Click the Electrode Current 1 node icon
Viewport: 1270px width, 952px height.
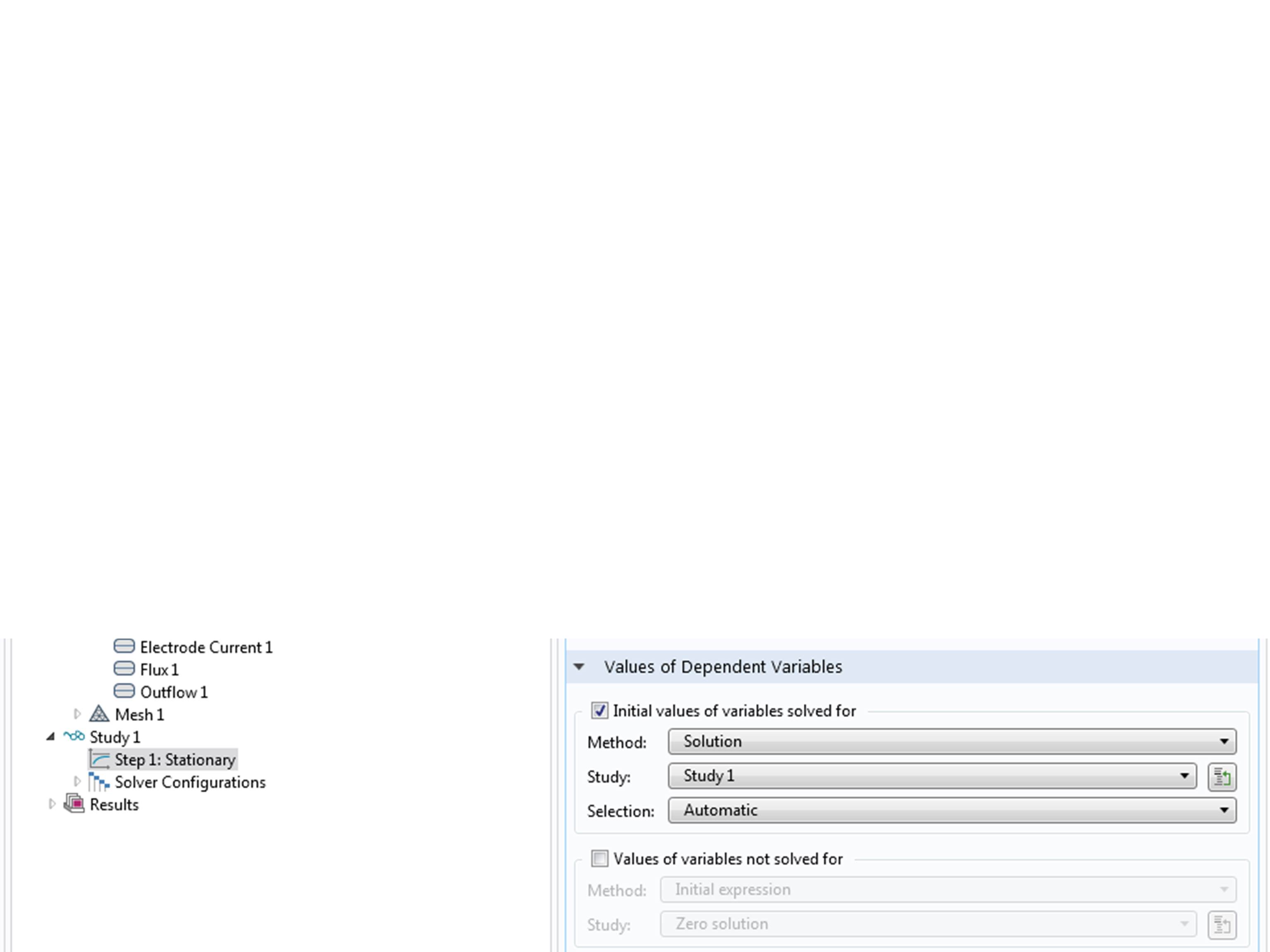tap(124, 647)
